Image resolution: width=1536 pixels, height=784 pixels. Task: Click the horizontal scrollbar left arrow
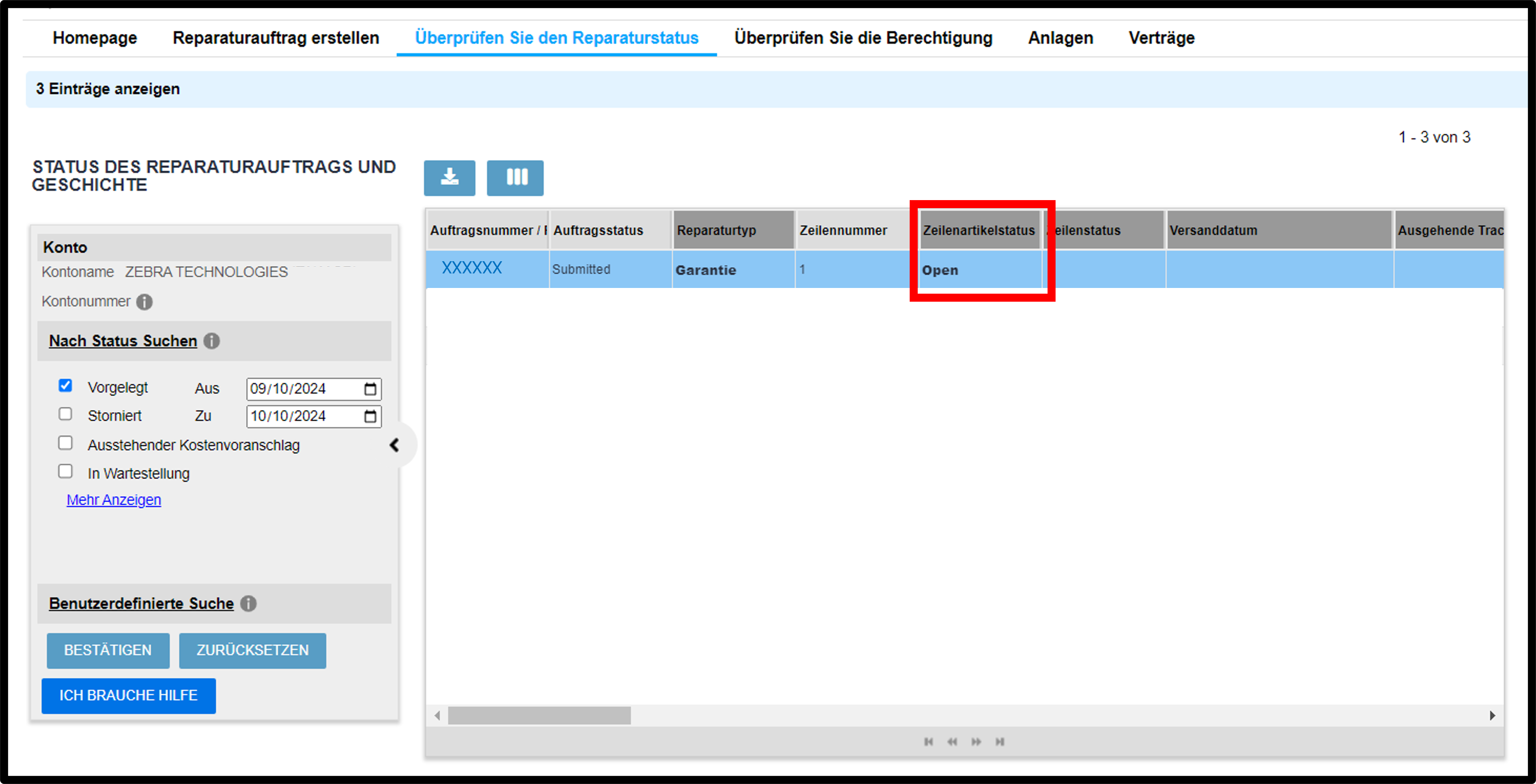438,715
